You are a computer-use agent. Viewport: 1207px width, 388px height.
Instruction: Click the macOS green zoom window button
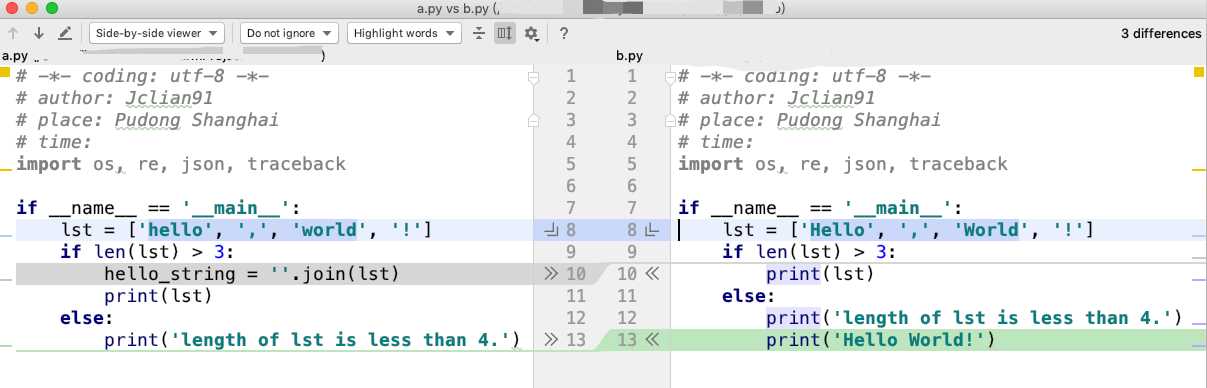pyautogui.click(x=52, y=8)
